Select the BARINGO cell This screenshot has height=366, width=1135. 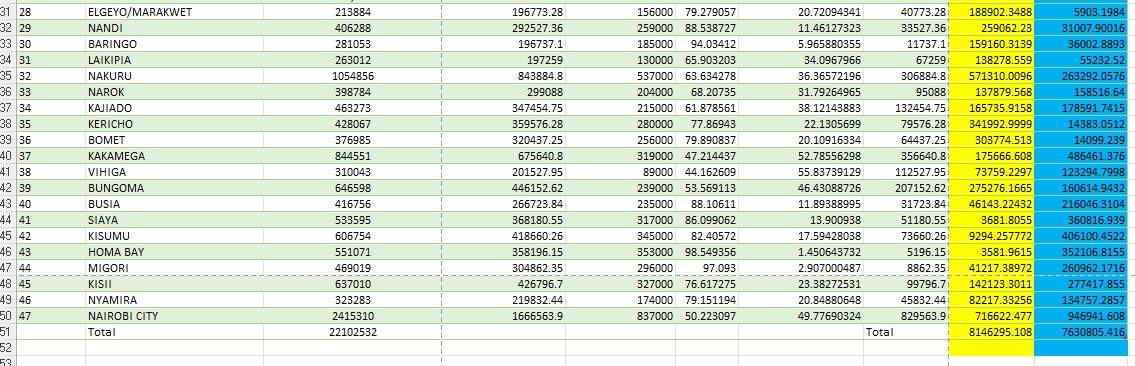174,44
